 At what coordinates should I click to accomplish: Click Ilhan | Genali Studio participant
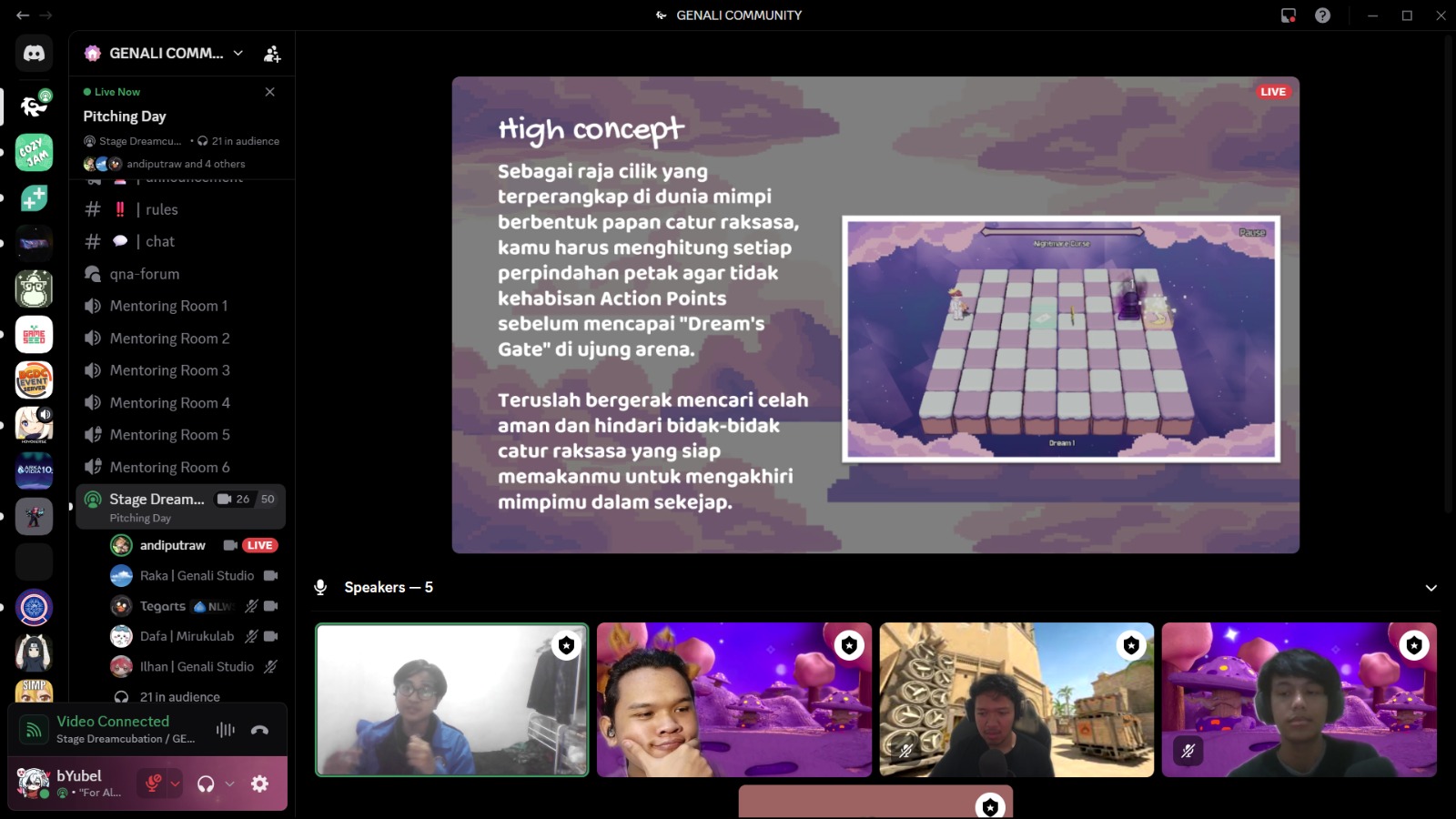[x=195, y=666]
